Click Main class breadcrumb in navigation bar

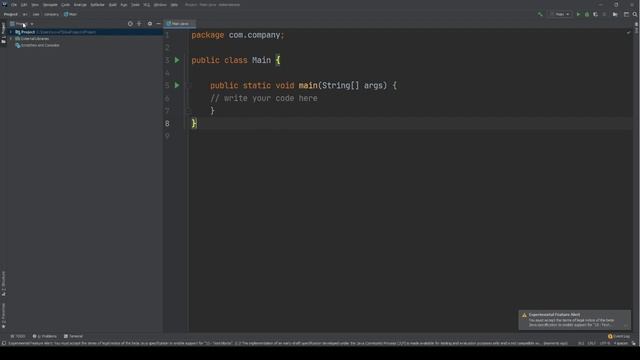[x=70, y=14]
